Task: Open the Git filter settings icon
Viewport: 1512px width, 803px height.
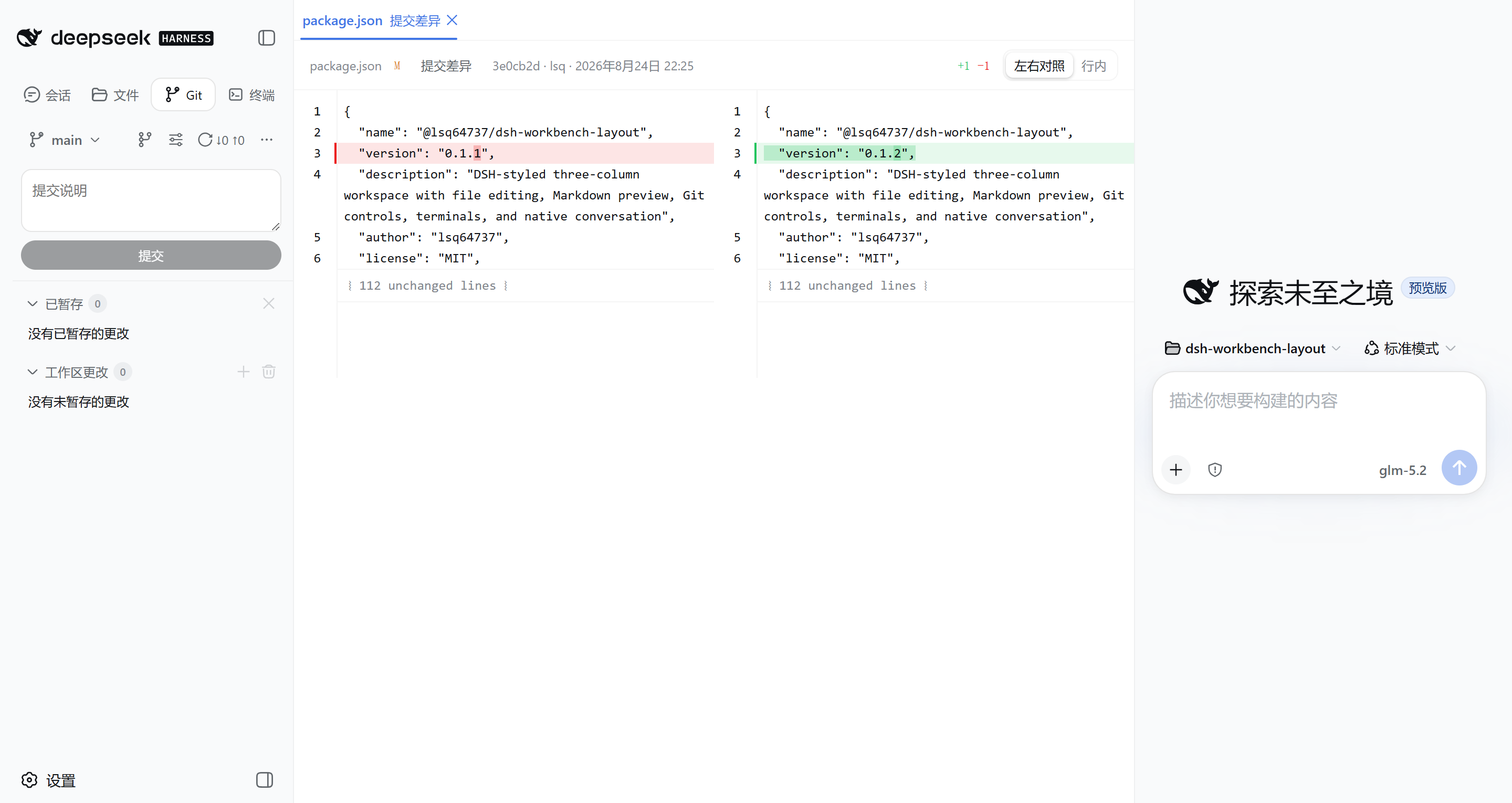Action: 175,140
